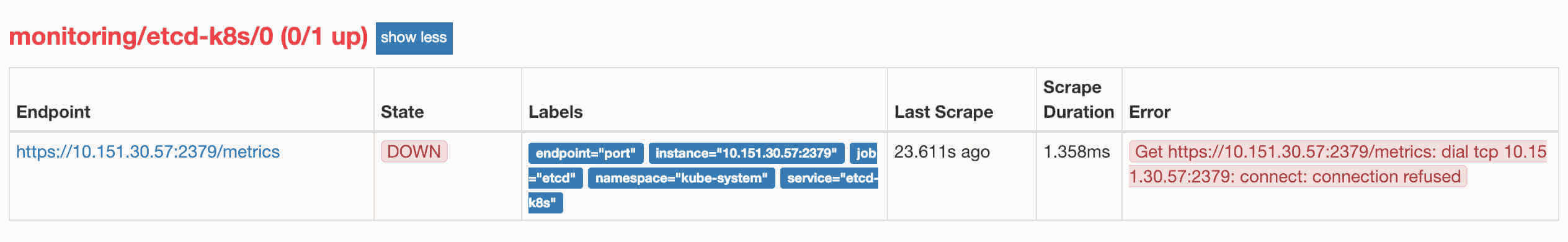Click the service="etcd-k8s" label tag
Image resolution: width=1568 pixels, height=242 pixels.
(829, 178)
